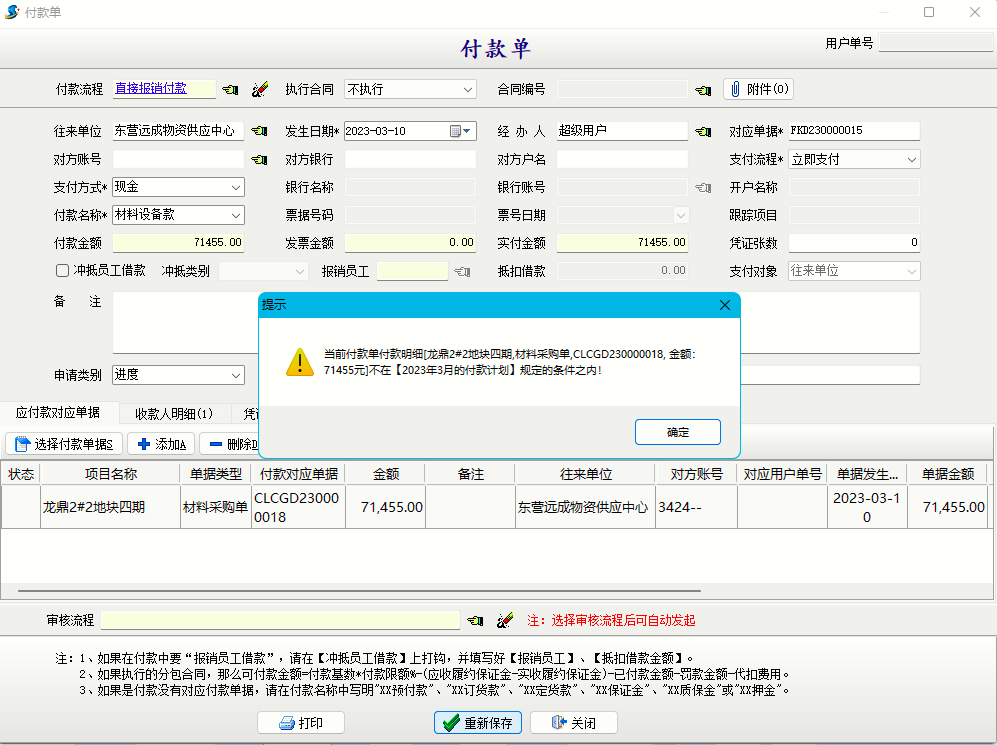Image resolution: width=997 pixels, height=745 pixels.
Task: Click the 重新保存 button
Action: pyautogui.click(x=477, y=723)
